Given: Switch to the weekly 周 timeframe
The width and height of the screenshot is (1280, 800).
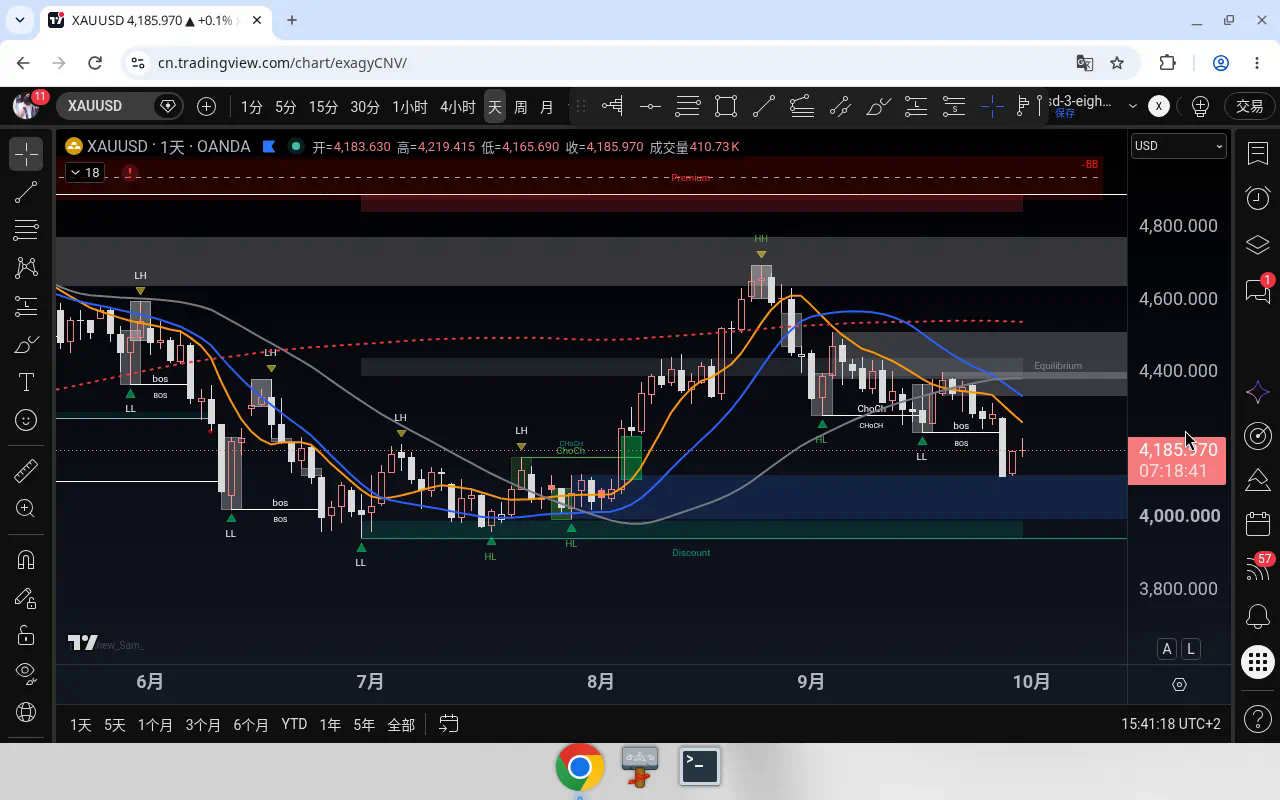Looking at the screenshot, I should (x=521, y=106).
